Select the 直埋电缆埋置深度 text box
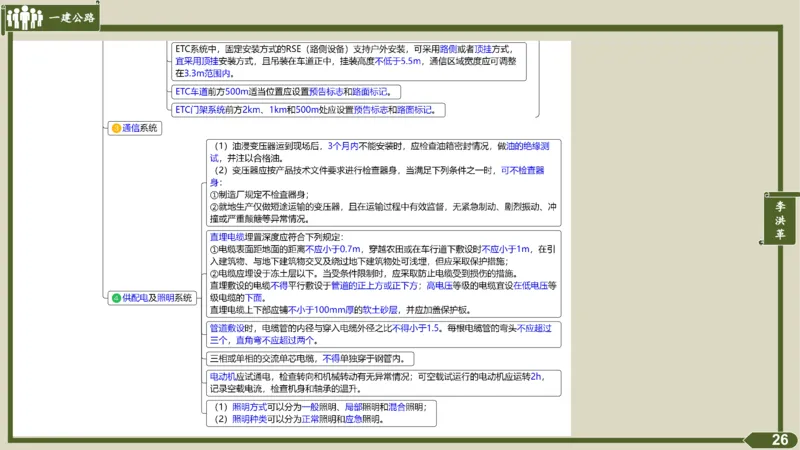The image size is (800, 450). click(x=384, y=273)
